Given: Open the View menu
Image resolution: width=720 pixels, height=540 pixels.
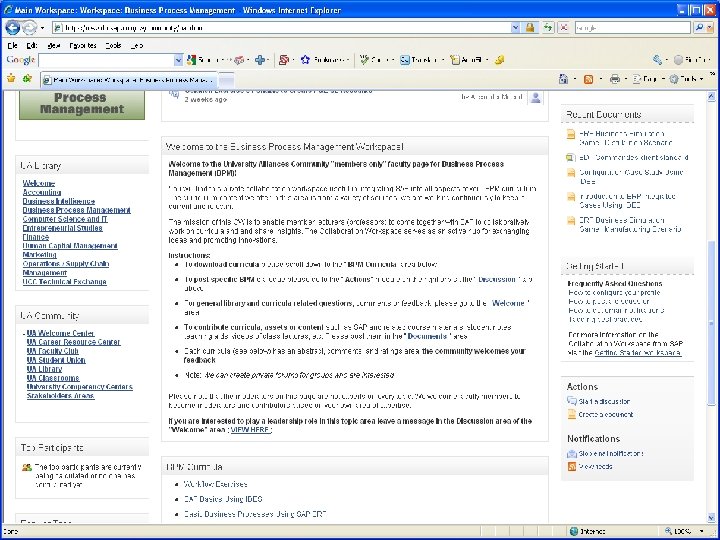Looking at the screenshot, I should coord(54,45).
